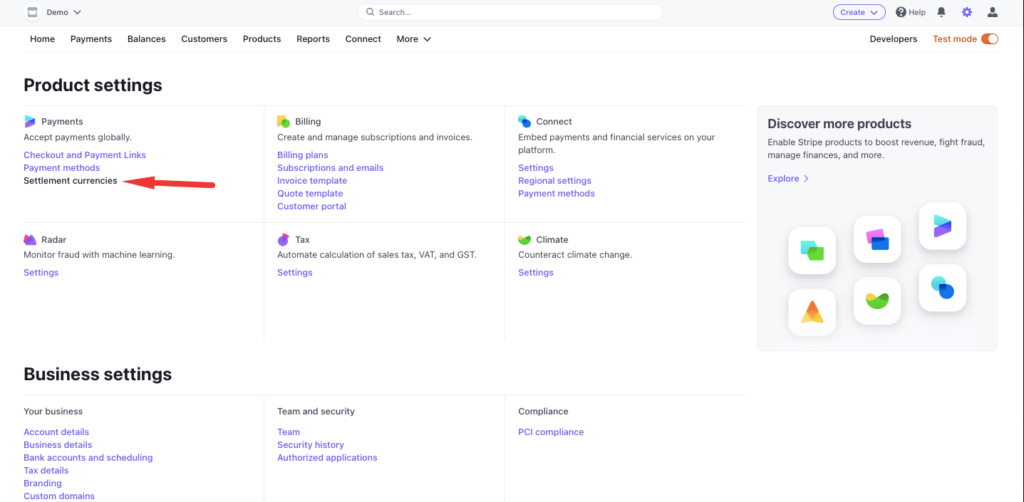
Task: Click the Help question mark icon
Action: coord(901,12)
